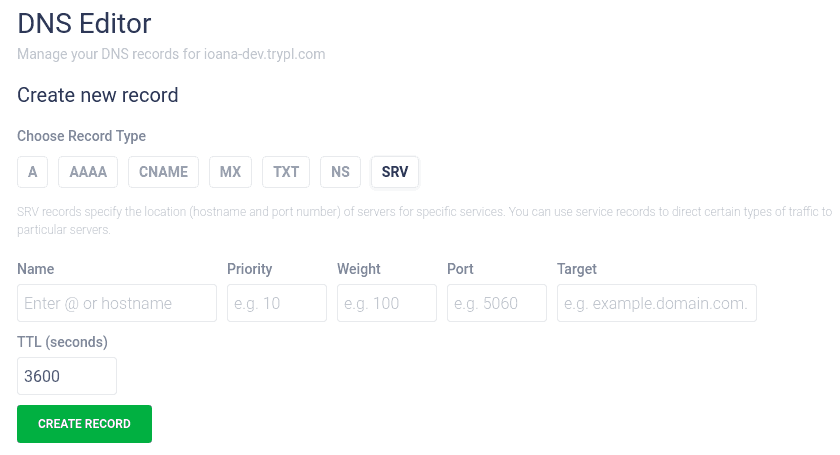Focus the Port number field
The image size is (840, 455).
[497, 303]
